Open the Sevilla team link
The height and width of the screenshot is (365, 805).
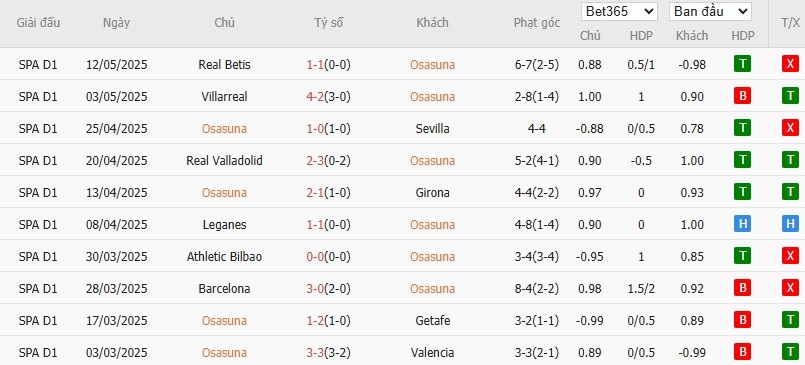click(432, 129)
